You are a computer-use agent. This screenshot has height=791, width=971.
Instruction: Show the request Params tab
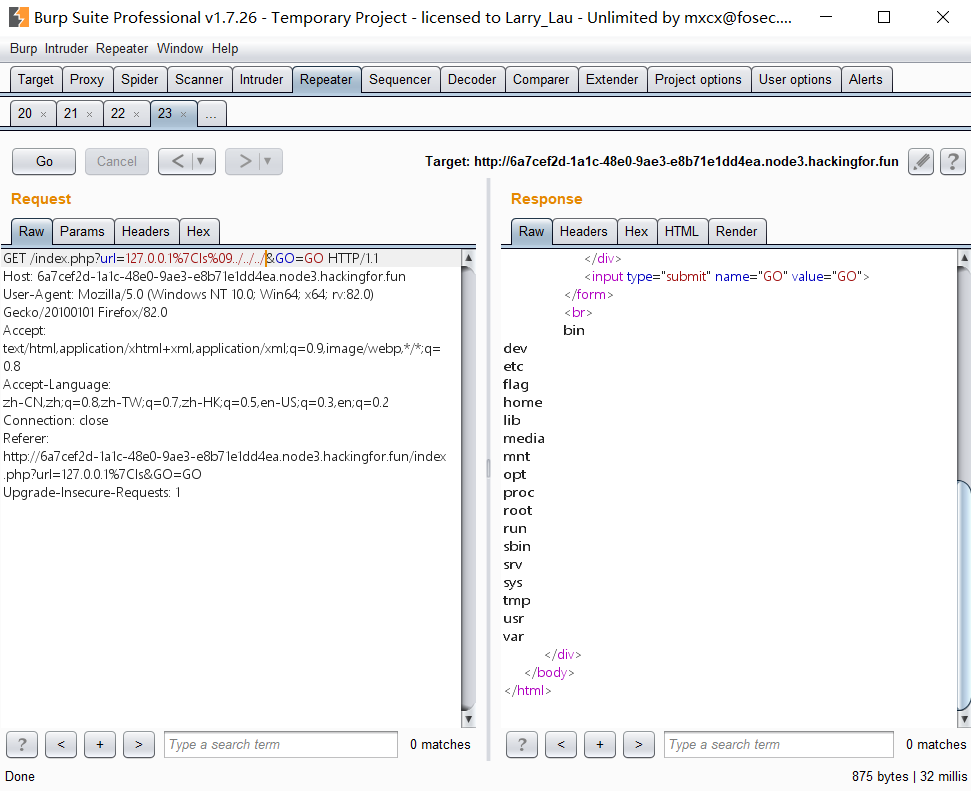click(82, 232)
